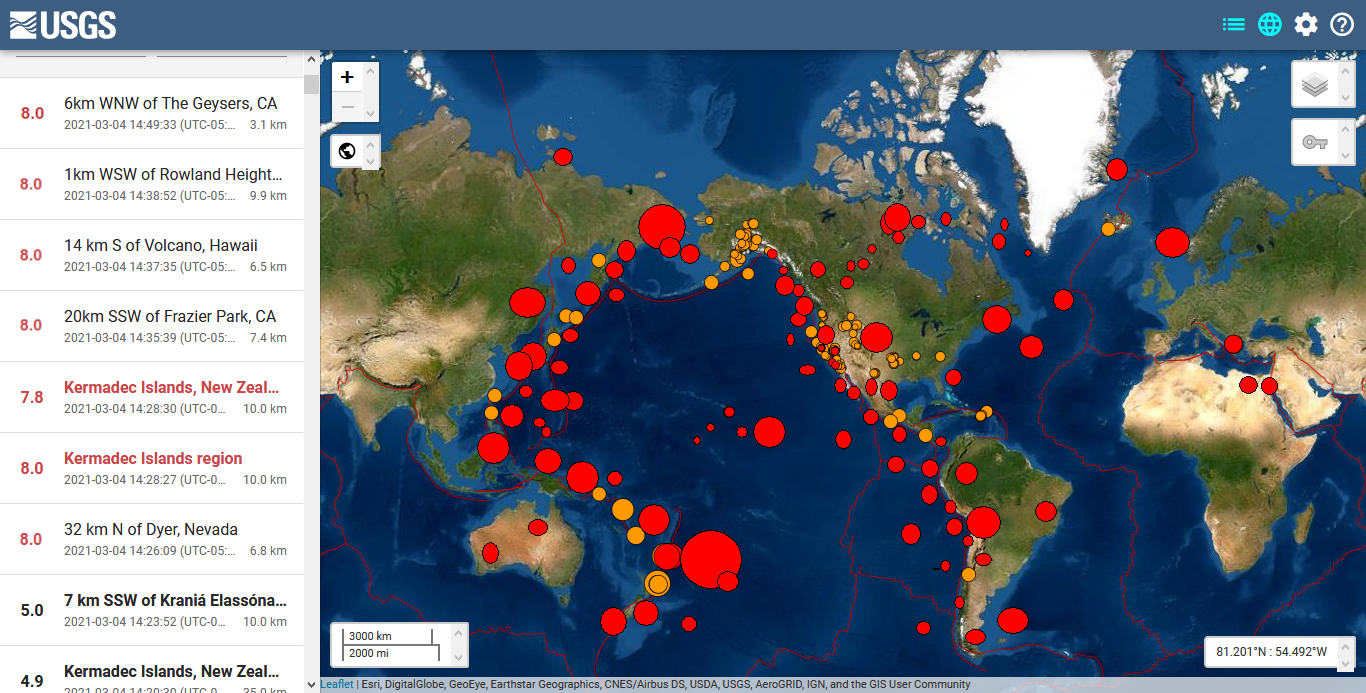
Task: Click the USGS logo in the header
Action: click(x=63, y=24)
